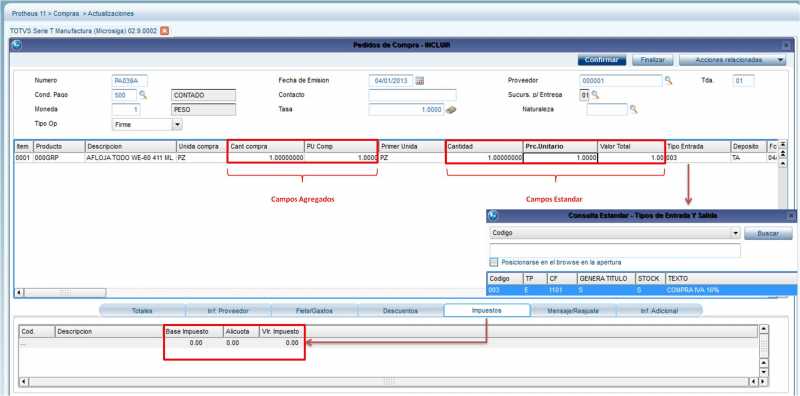Open the Mensaje/Reajuste tab
The image size is (800, 396).
coord(573,310)
